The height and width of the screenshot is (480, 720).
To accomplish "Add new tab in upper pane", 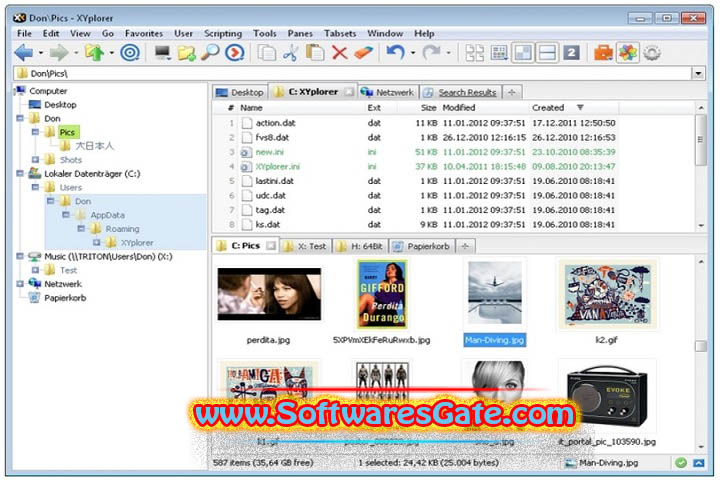I will (x=512, y=92).
